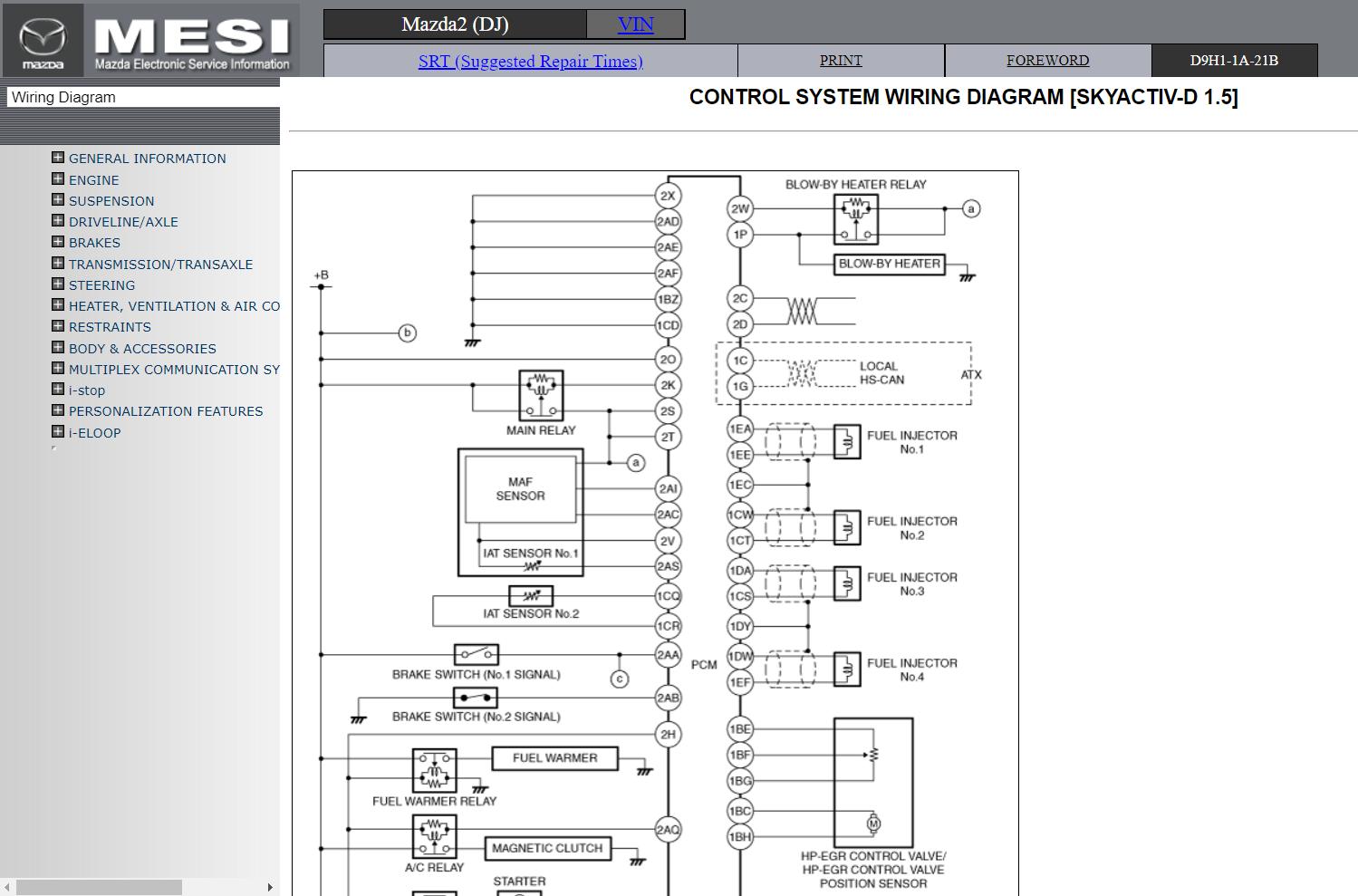Viewport: 1358px width, 896px height.
Task: Click the plus icon beside BRAKES
Action: click(57, 241)
